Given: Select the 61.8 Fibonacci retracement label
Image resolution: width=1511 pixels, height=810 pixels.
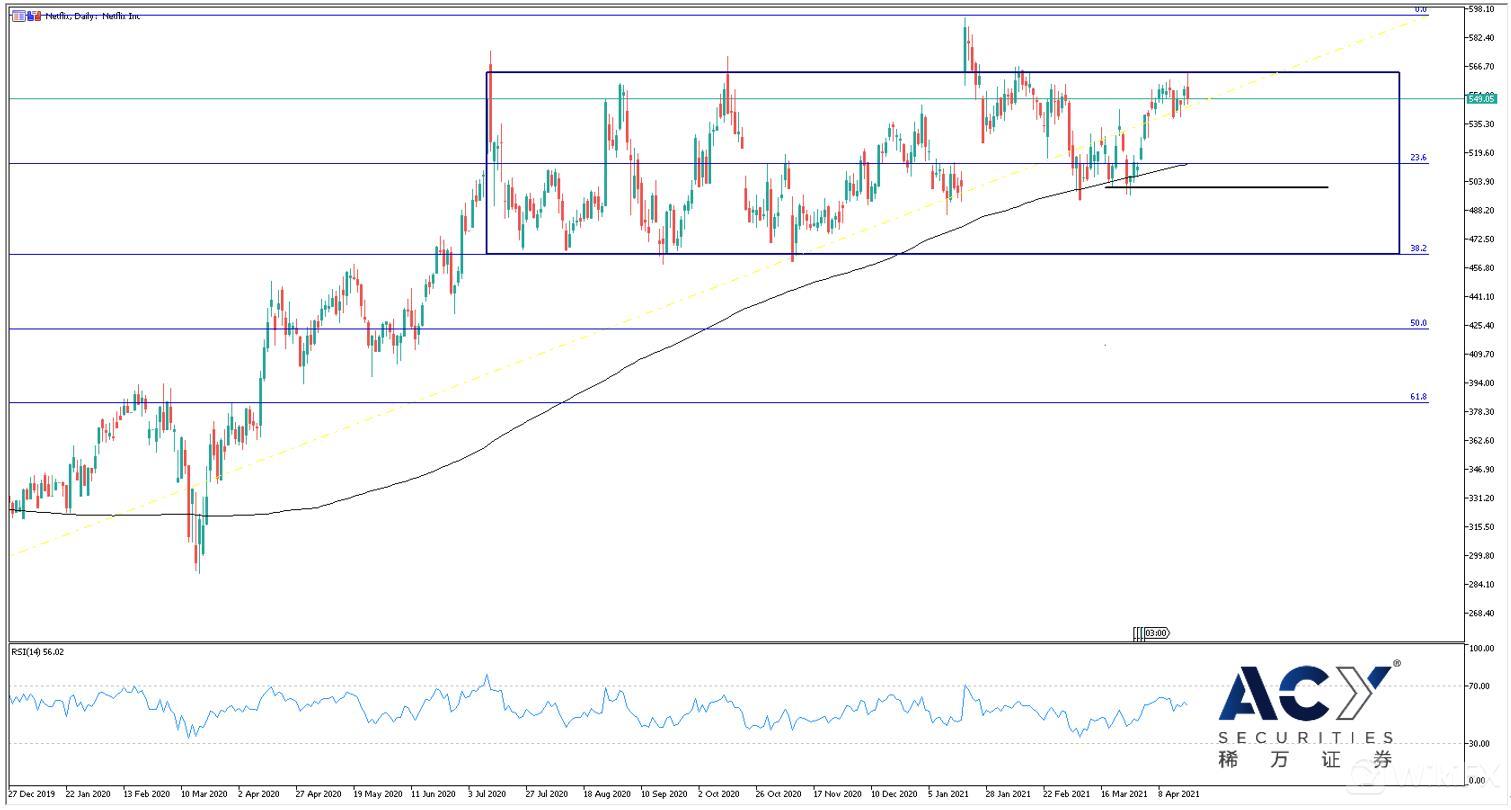Looking at the screenshot, I should (x=1418, y=397).
